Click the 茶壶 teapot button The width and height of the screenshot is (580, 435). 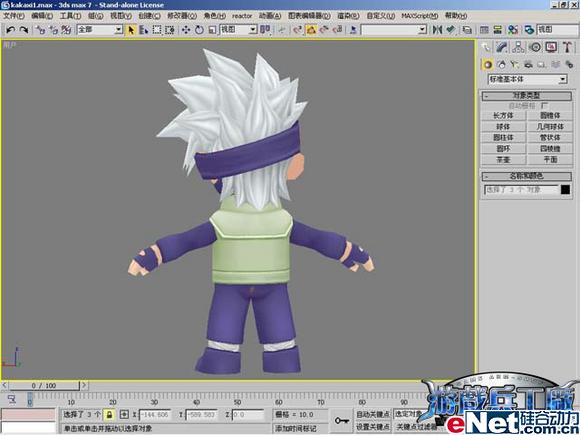click(x=503, y=160)
